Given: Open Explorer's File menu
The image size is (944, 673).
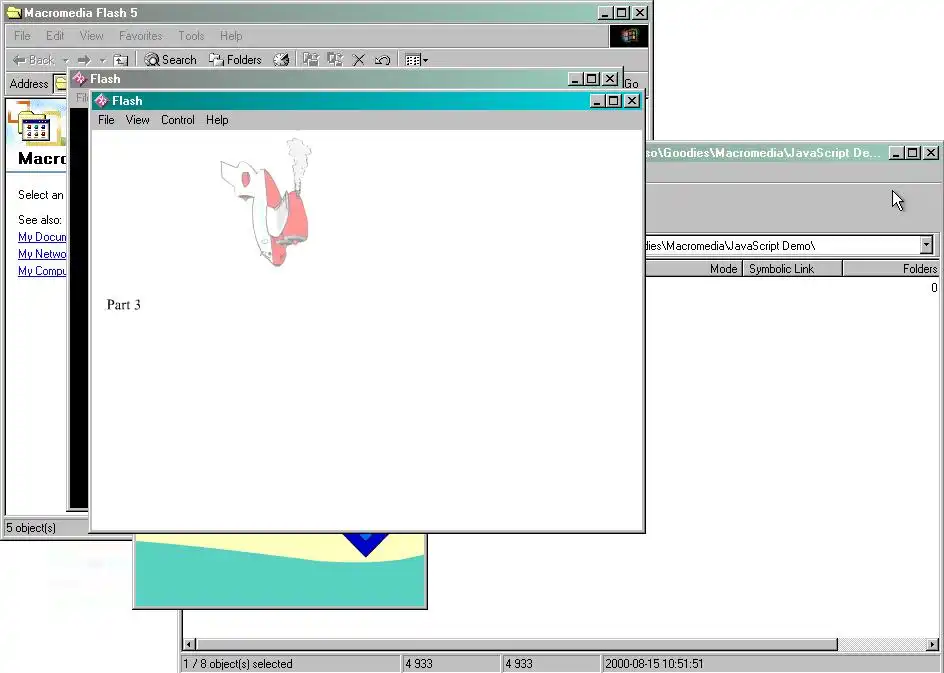Looking at the screenshot, I should pyautogui.click(x=22, y=36).
